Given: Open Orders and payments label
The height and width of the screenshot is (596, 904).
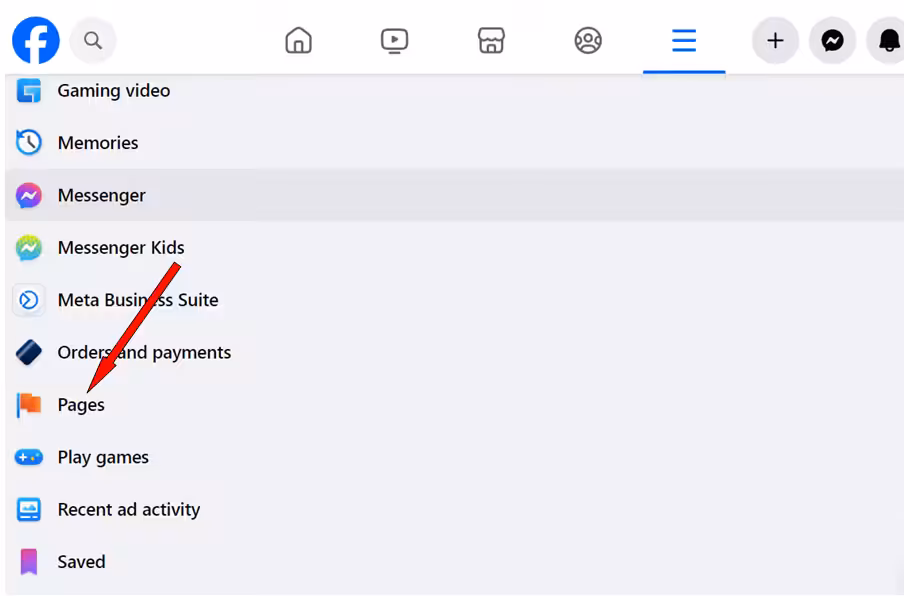Looking at the screenshot, I should [144, 352].
